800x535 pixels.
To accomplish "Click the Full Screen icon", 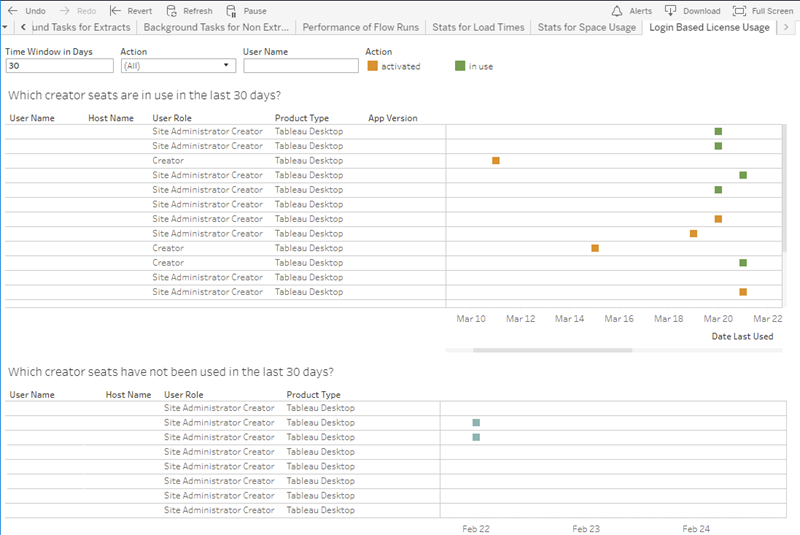I will pyautogui.click(x=739, y=11).
